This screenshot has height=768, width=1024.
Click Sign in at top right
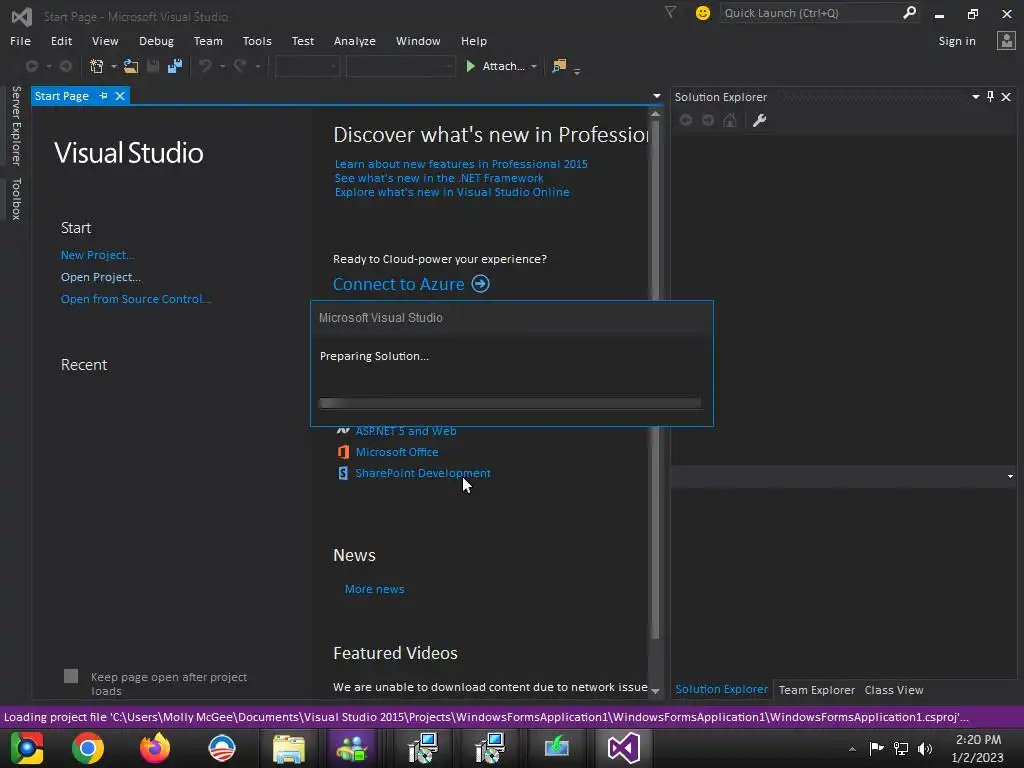[x=957, y=40]
